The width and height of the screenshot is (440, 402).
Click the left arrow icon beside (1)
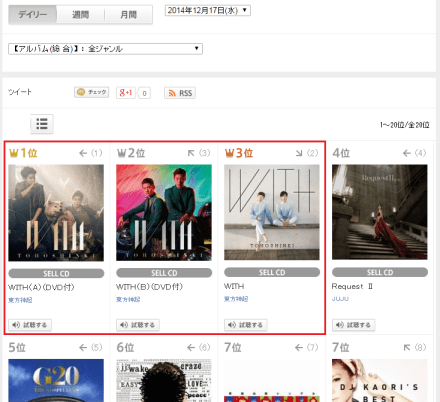click(x=83, y=153)
